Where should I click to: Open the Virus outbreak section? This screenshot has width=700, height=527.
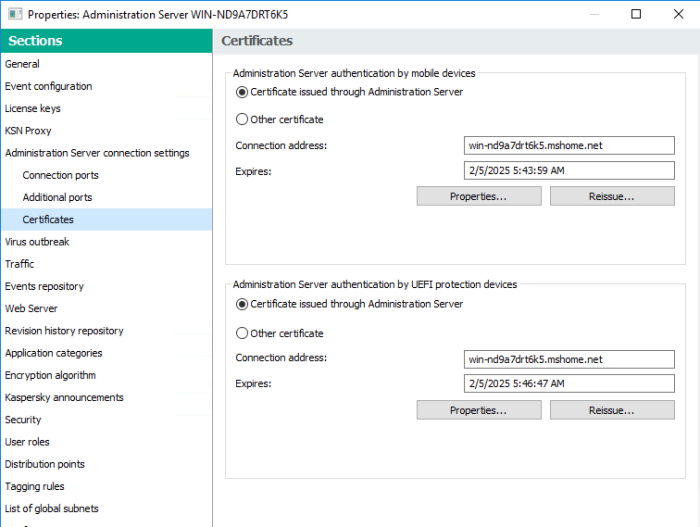pyautogui.click(x=37, y=242)
